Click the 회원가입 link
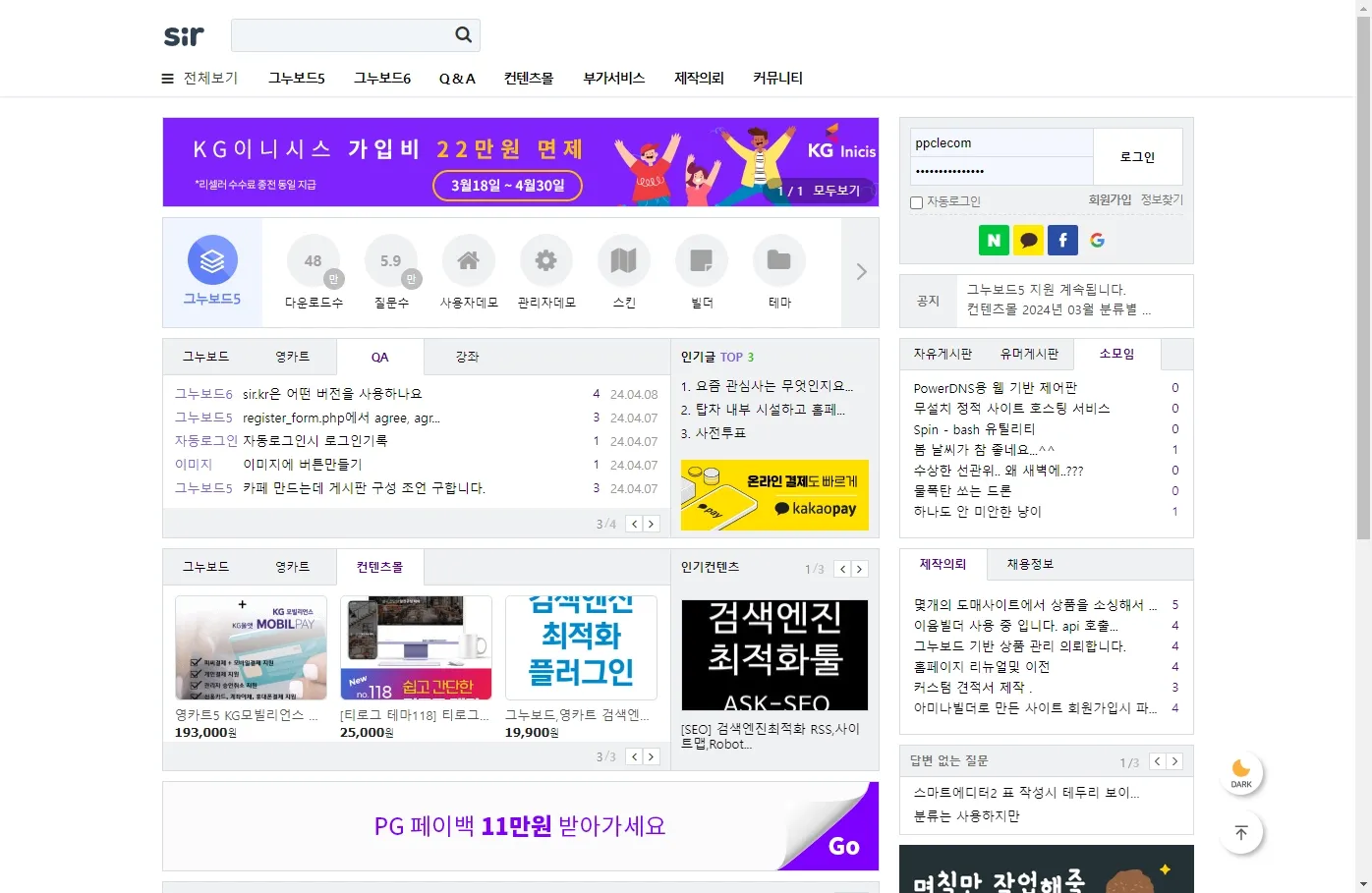Image resolution: width=1372 pixels, height=893 pixels. (1110, 199)
